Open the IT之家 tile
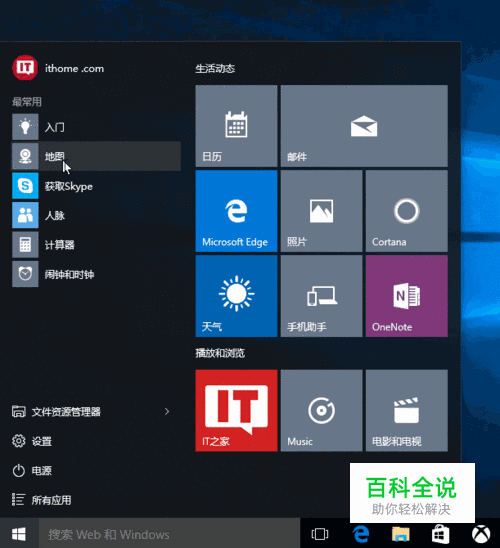 [236, 411]
